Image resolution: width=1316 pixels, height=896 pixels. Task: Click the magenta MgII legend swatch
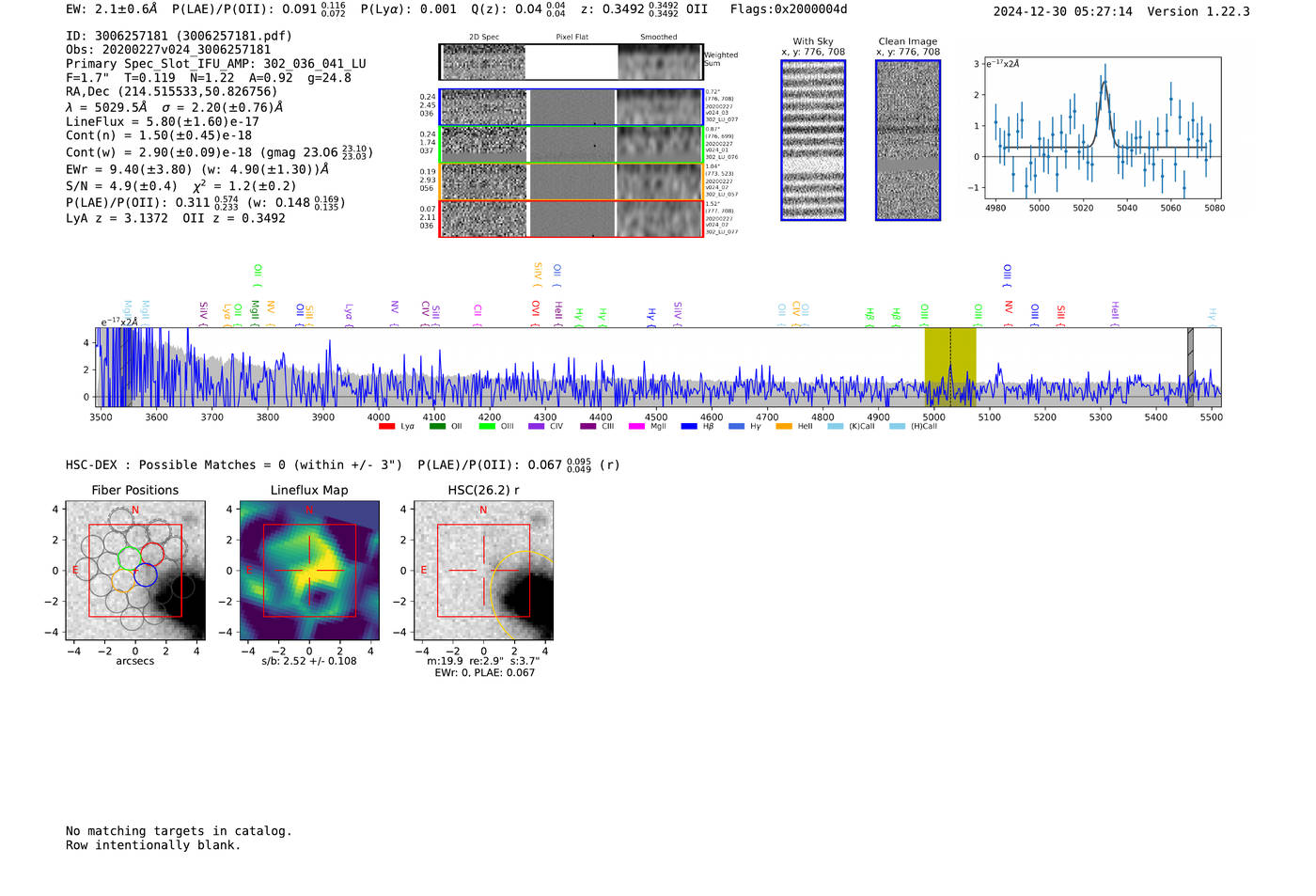[x=636, y=426]
